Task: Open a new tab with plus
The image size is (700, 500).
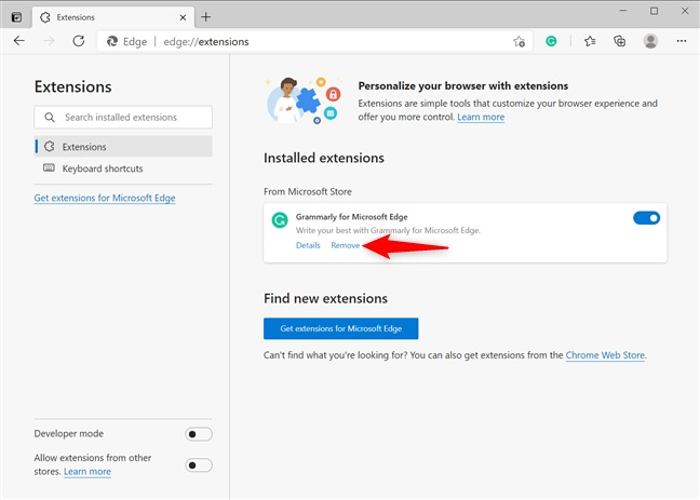Action: pos(206,17)
